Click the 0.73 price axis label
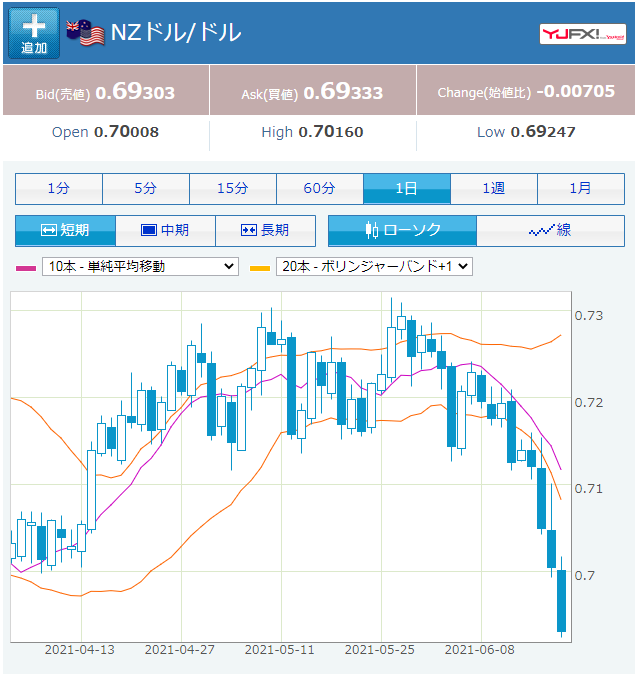 589,316
